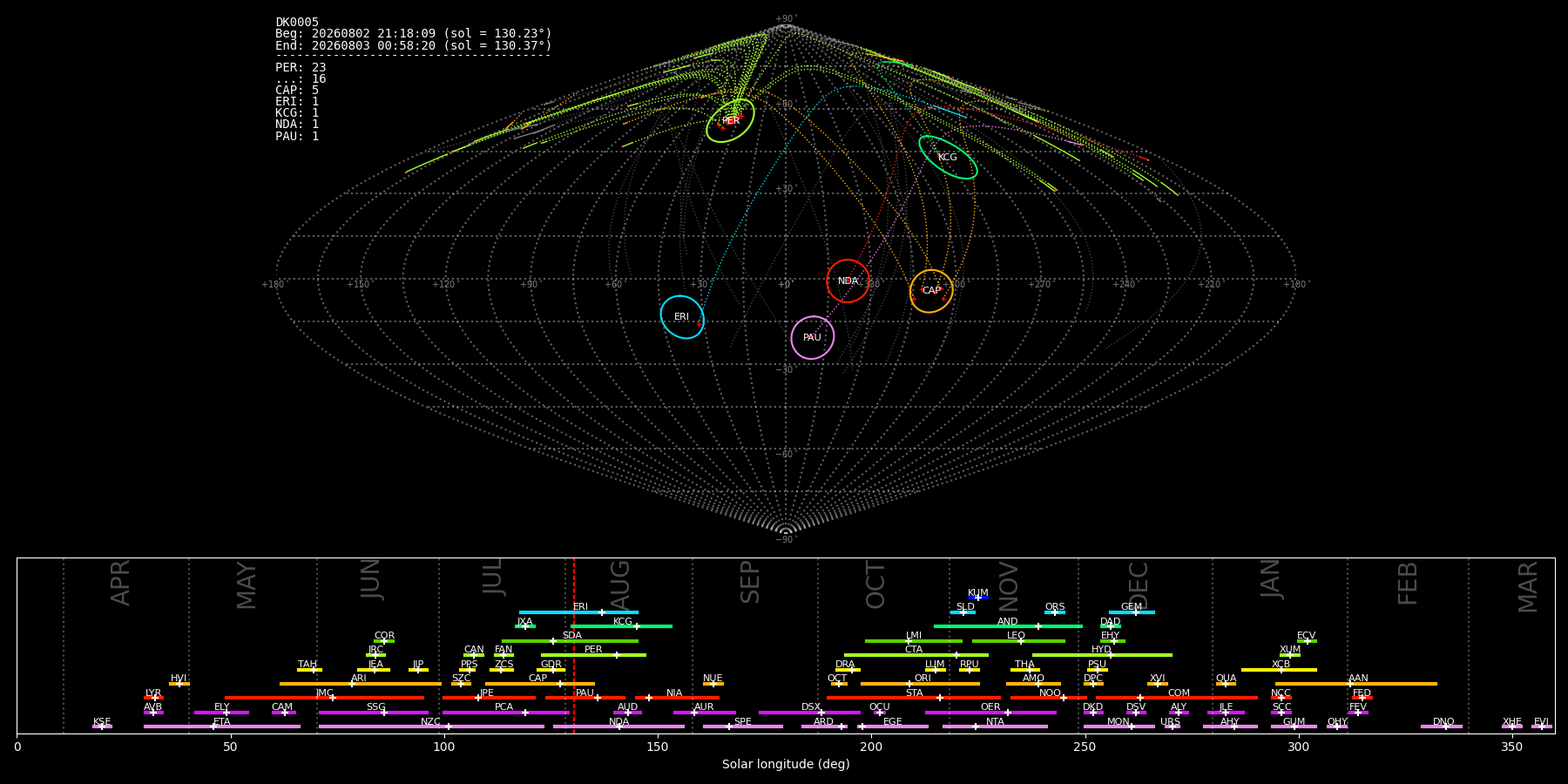Click the PER radiant ellipse on sky map
Image resolution: width=1568 pixels, height=784 pixels.
(730, 120)
